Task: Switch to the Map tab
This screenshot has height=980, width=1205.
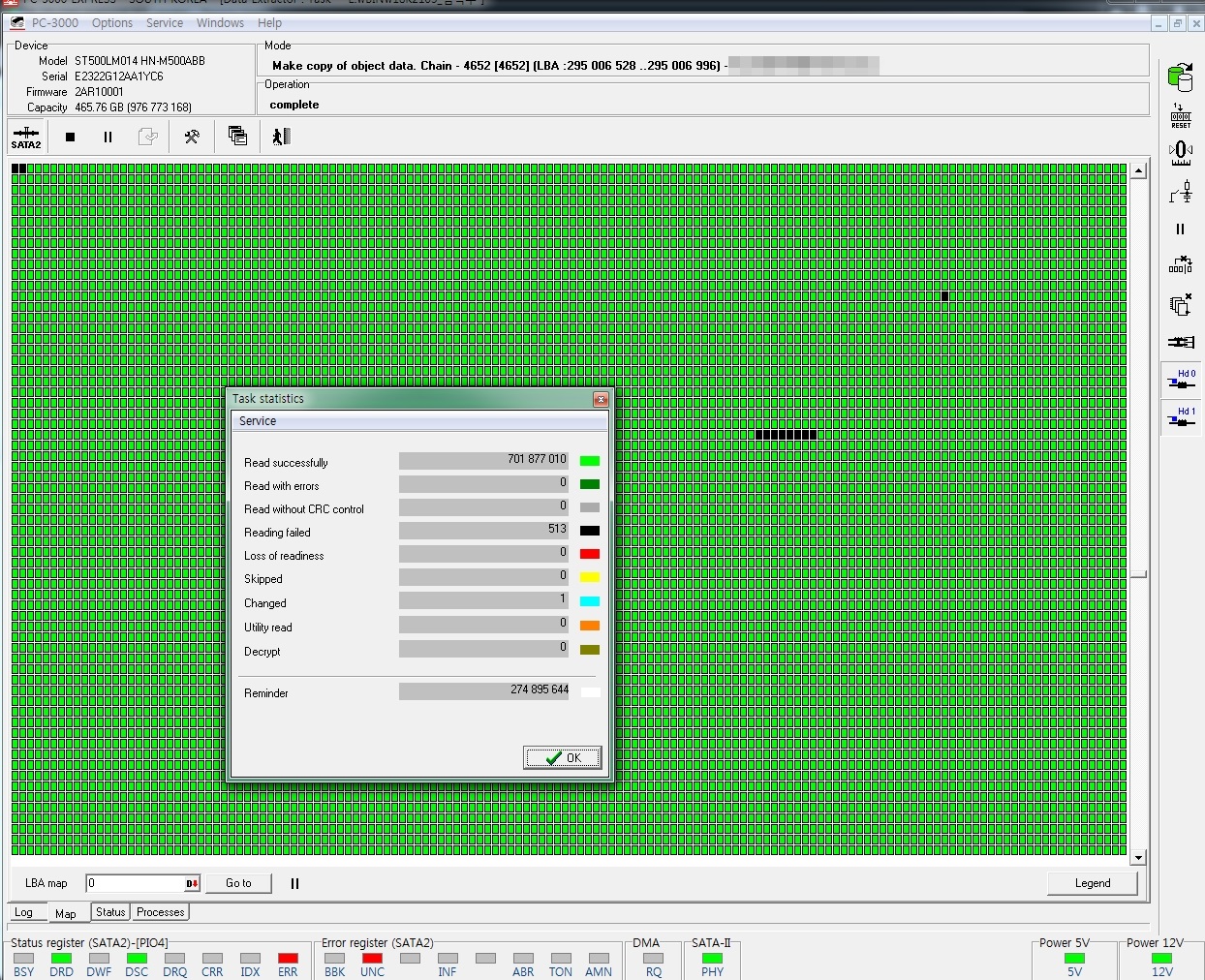Action: coord(66,913)
